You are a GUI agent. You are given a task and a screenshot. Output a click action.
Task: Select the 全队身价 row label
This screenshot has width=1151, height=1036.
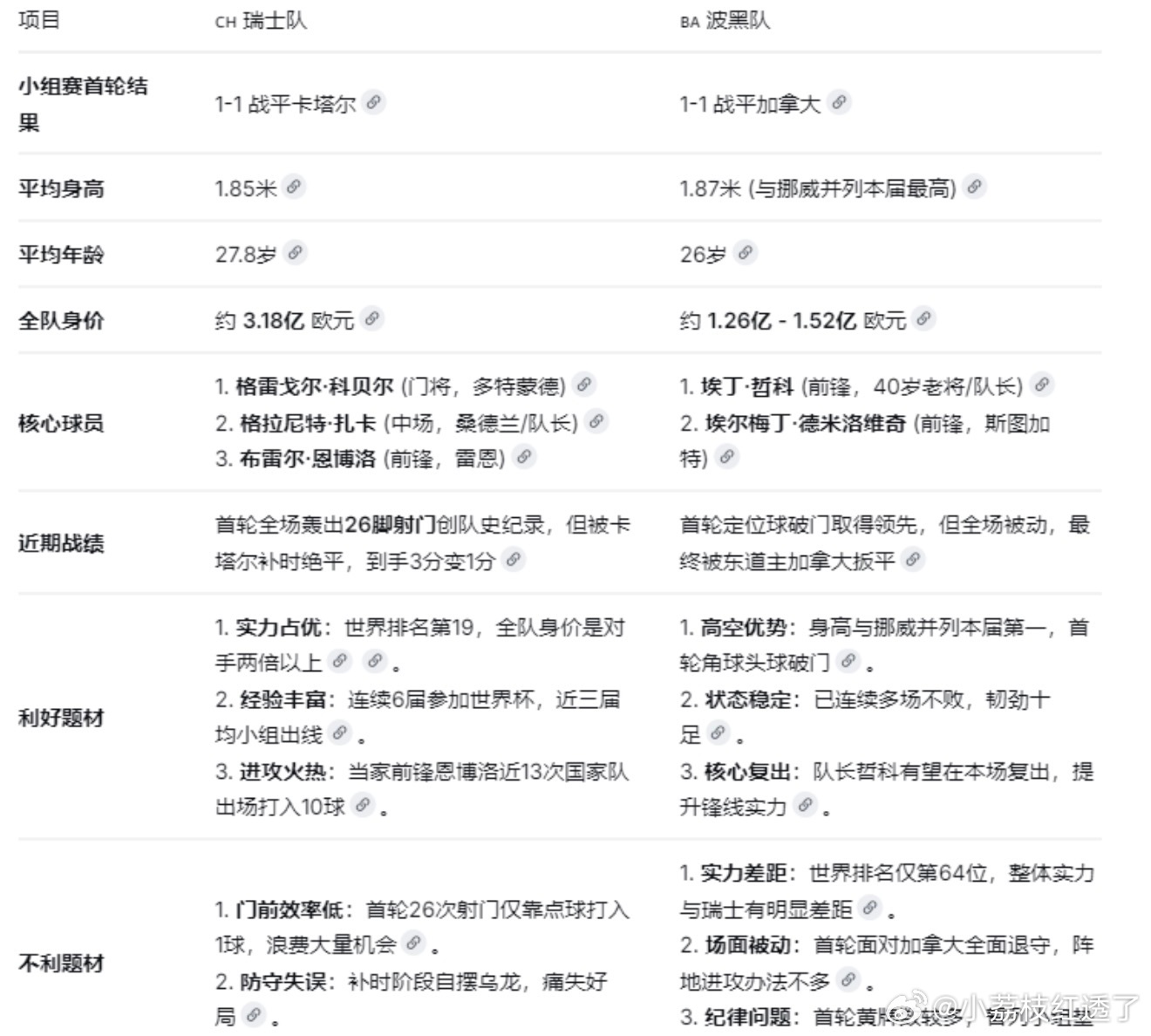coord(61,321)
